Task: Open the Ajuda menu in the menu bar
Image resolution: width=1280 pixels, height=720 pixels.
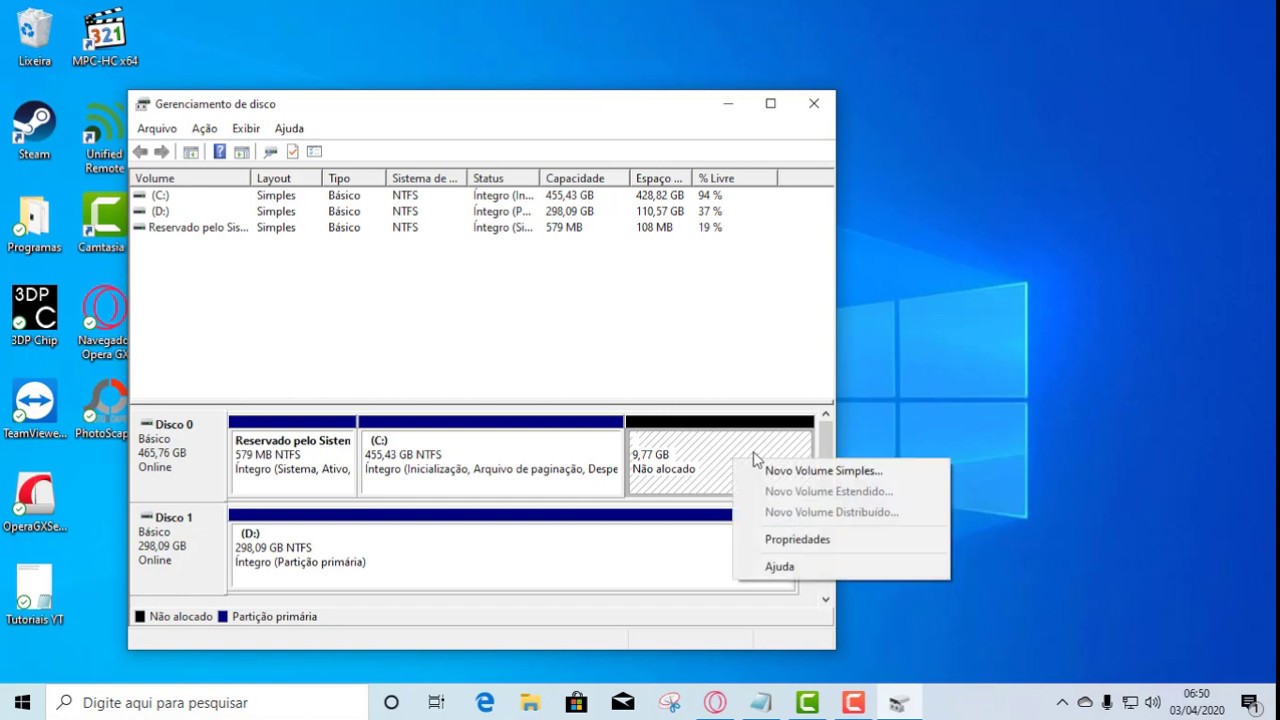Action: click(x=289, y=128)
